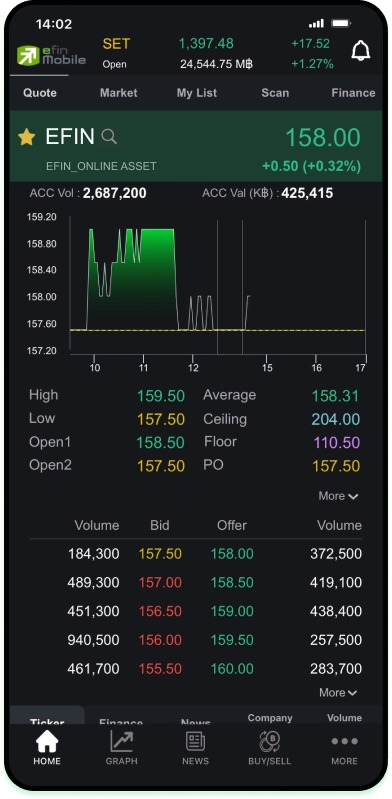The image size is (392, 799).
Task: Switch to the Quote tab
Action: point(40,93)
